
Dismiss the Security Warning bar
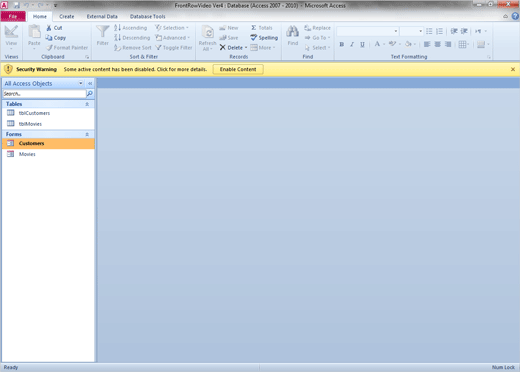click(x=513, y=69)
